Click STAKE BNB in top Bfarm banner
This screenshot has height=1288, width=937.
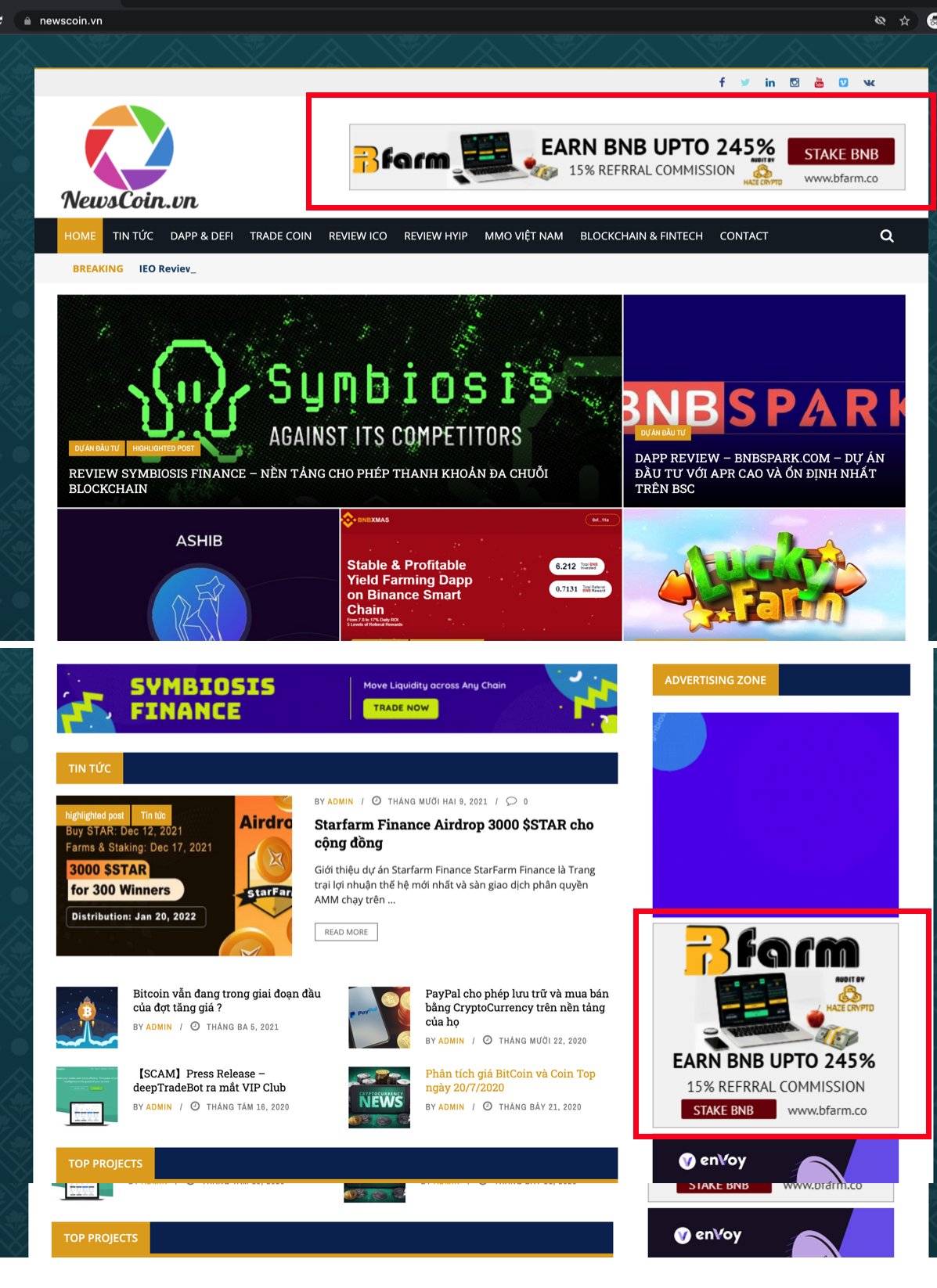[x=841, y=154]
